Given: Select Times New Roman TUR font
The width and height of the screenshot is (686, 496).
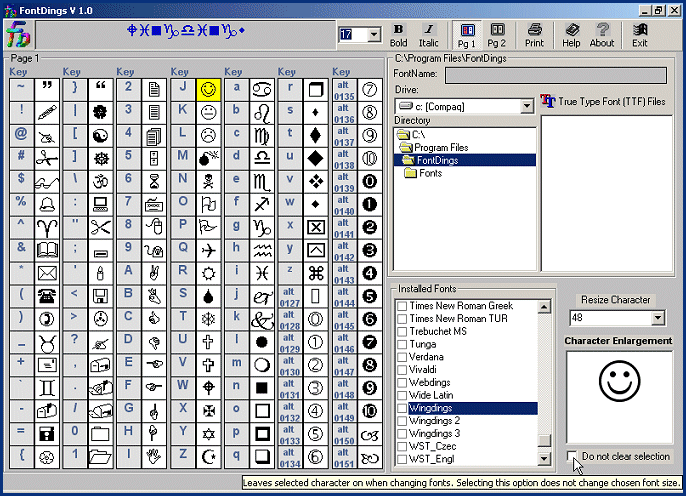Looking at the screenshot, I should coord(458,318).
